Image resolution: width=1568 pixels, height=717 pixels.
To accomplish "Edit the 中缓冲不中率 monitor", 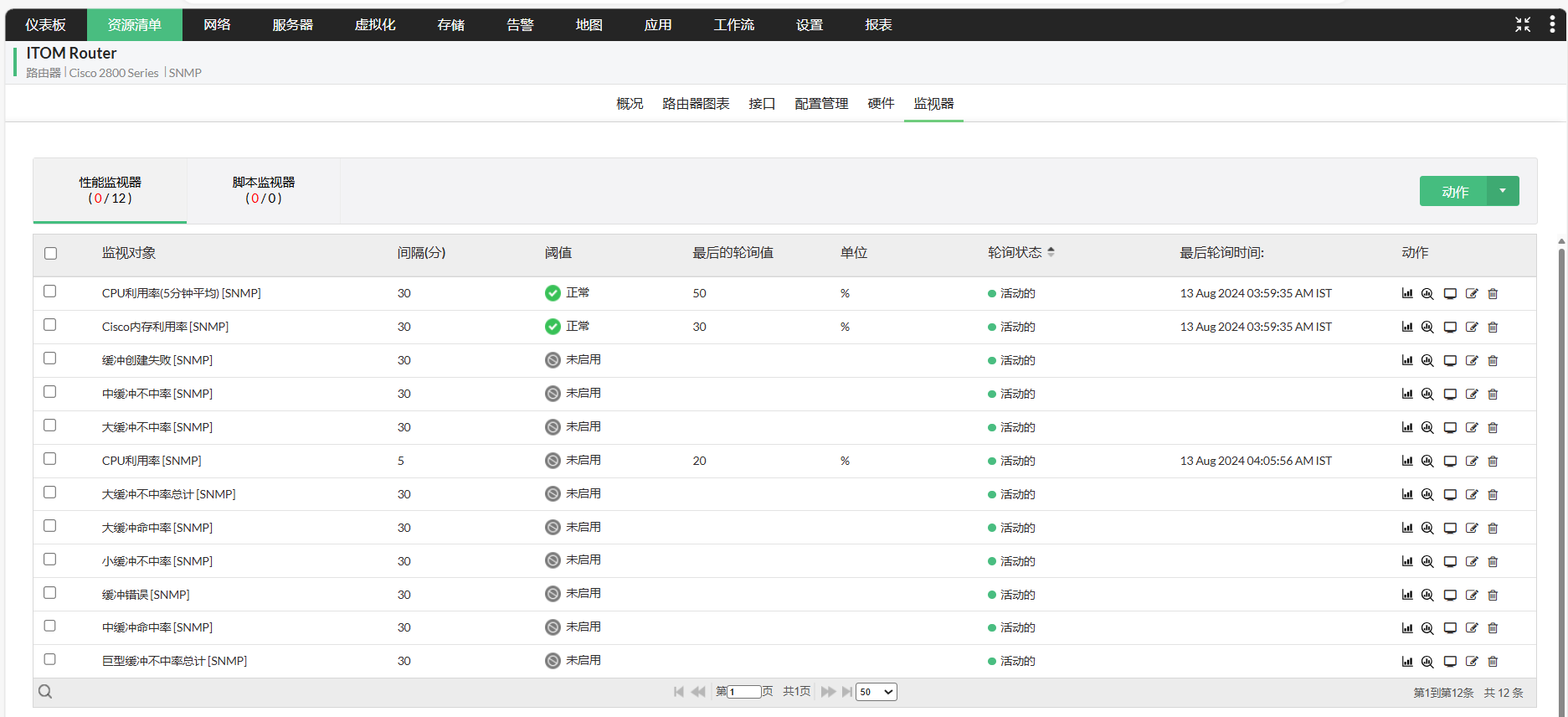I will 1472,394.
